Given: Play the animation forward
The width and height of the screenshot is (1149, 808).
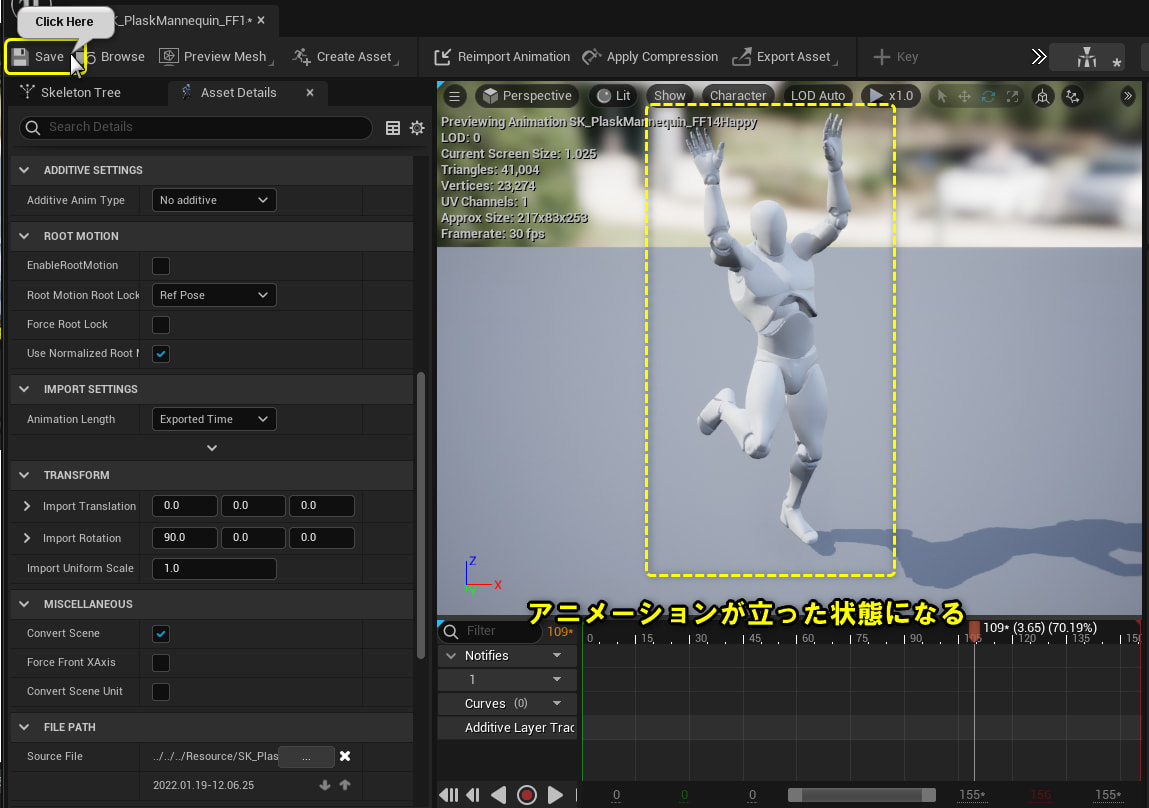Looking at the screenshot, I should (555, 795).
